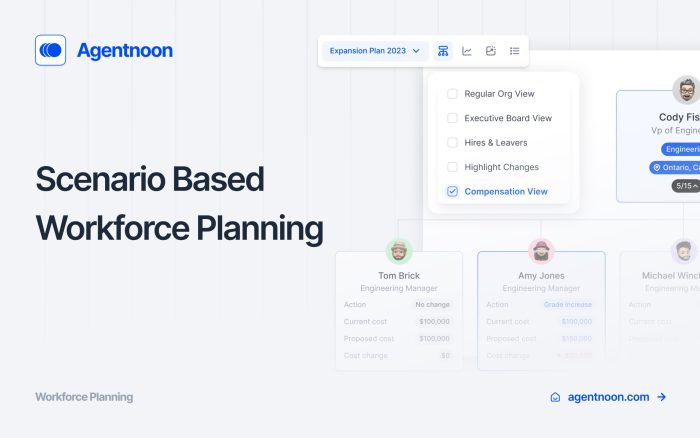Click the Scenario Based headline text
Image resolution: width=700 pixels, height=438 pixels.
[150, 179]
